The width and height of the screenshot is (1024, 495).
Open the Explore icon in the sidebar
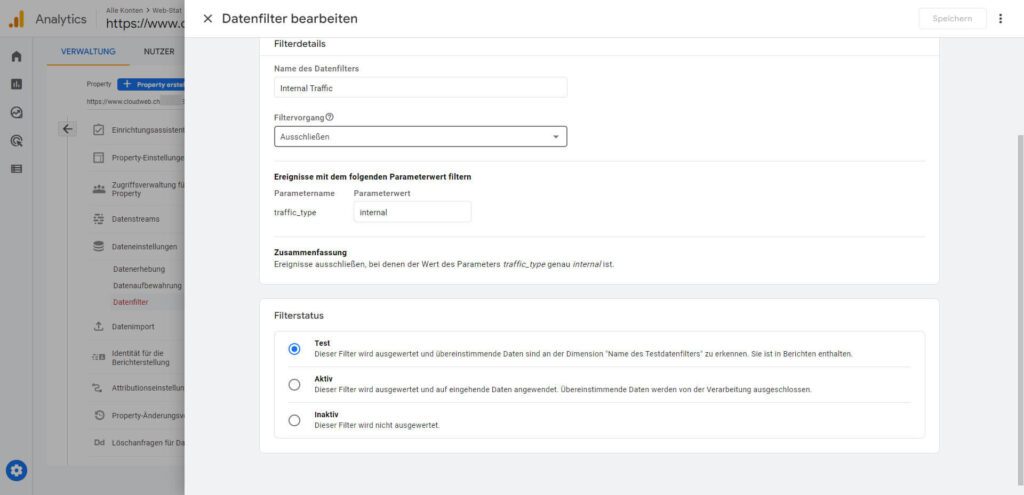tap(16, 112)
